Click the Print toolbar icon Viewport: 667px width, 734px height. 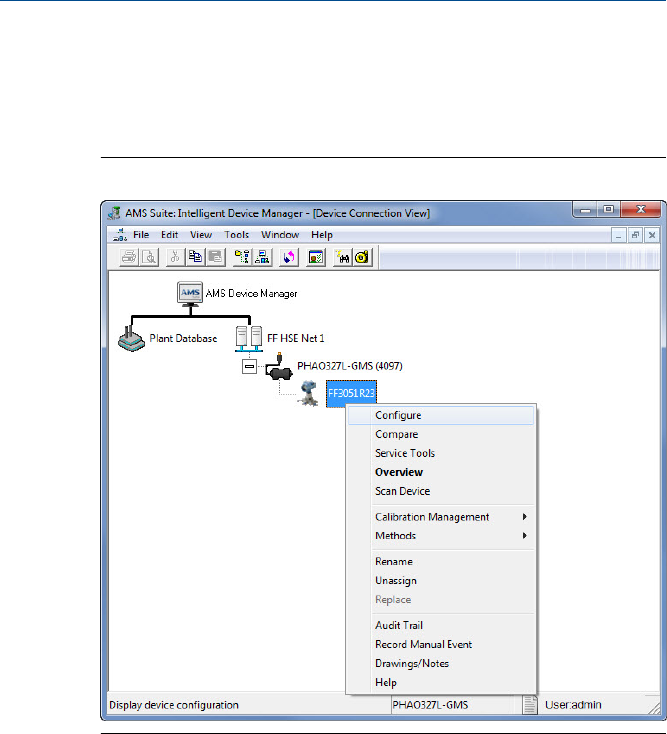(129, 257)
